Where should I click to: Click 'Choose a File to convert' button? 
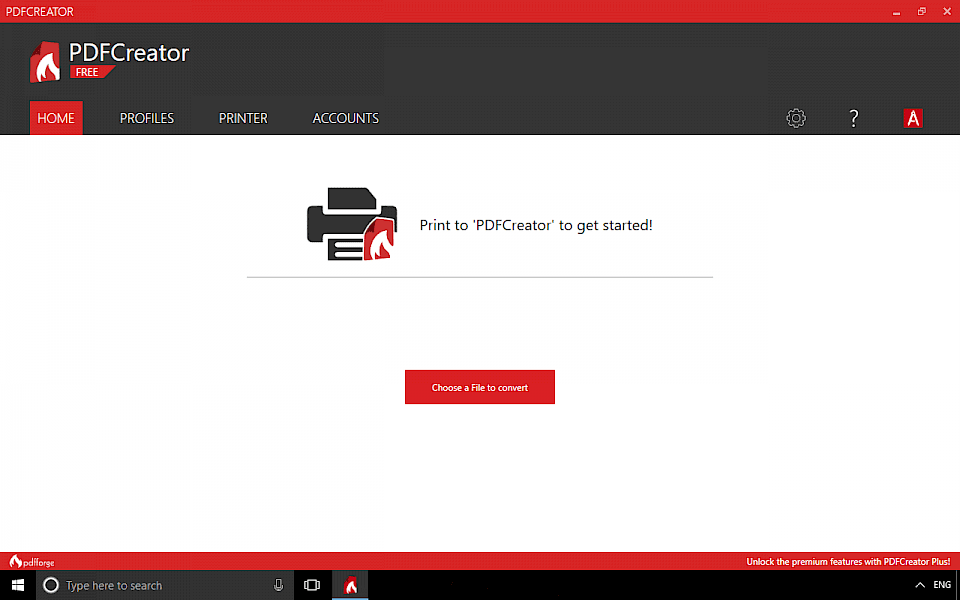(x=480, y=387)
